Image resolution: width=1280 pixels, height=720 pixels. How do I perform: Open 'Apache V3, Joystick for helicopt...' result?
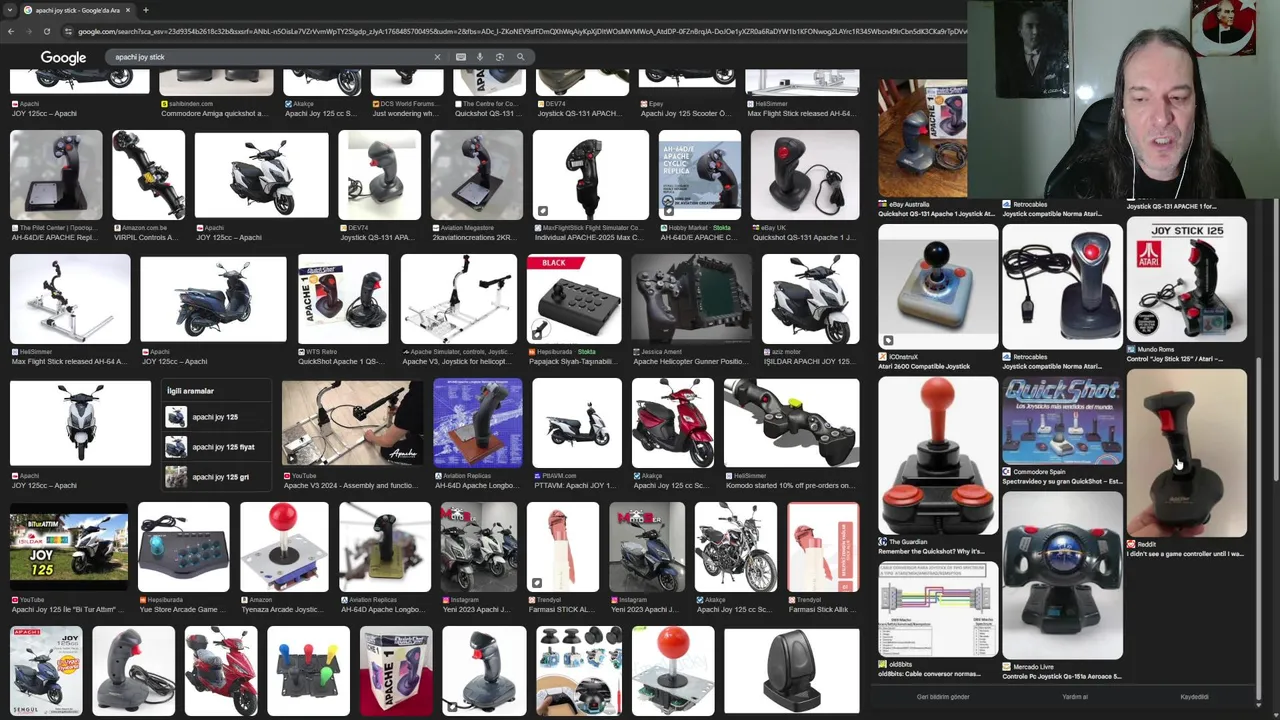tap(458, 310)
